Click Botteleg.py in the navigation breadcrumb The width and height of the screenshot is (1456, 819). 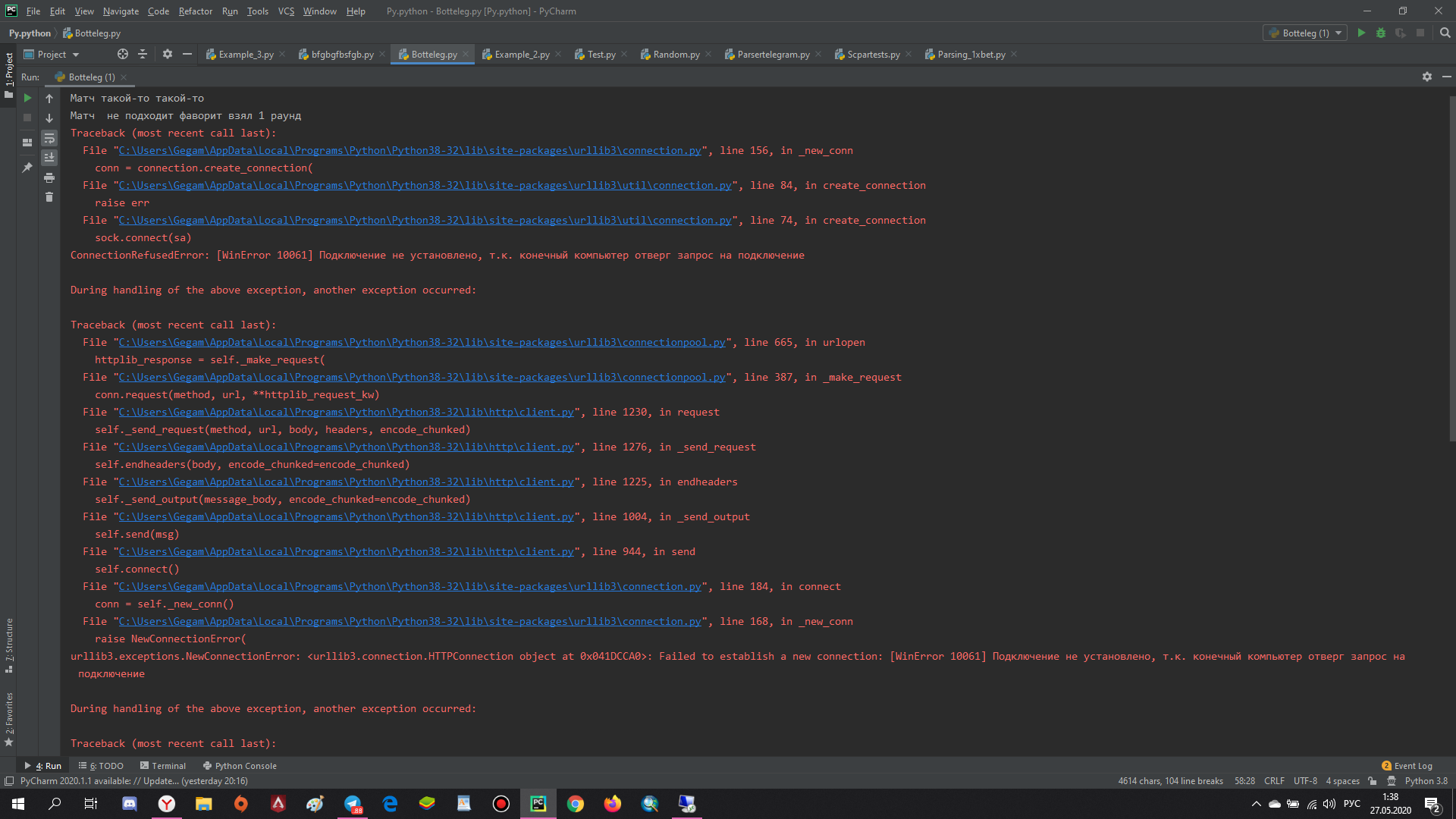[92, 33]
